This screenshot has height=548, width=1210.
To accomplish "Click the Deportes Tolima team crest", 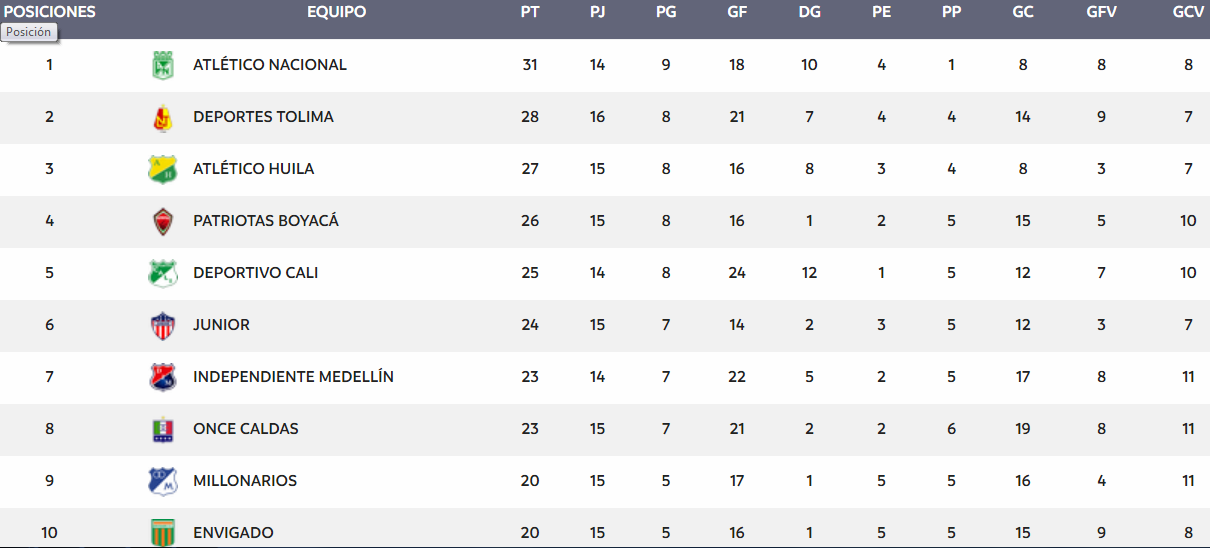I will tap(162, 117).
